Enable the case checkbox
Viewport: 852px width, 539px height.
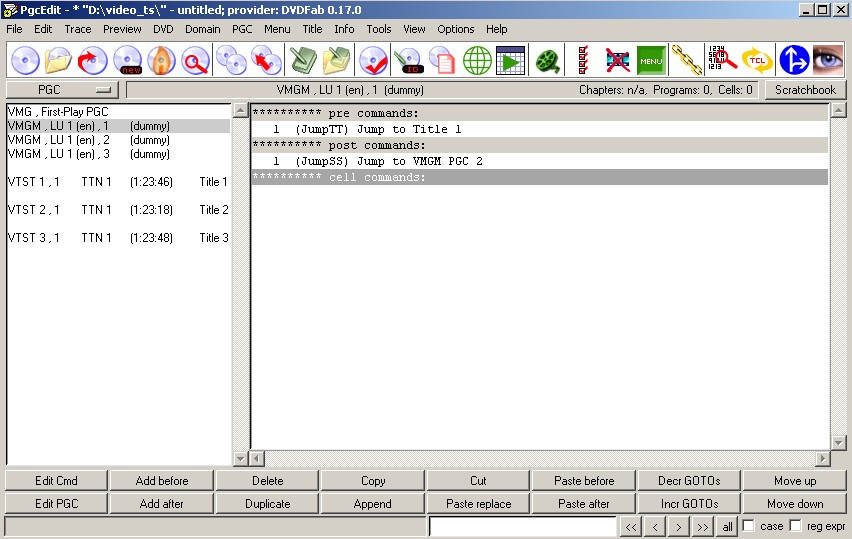pyautogui.click(x=748, y=525)
